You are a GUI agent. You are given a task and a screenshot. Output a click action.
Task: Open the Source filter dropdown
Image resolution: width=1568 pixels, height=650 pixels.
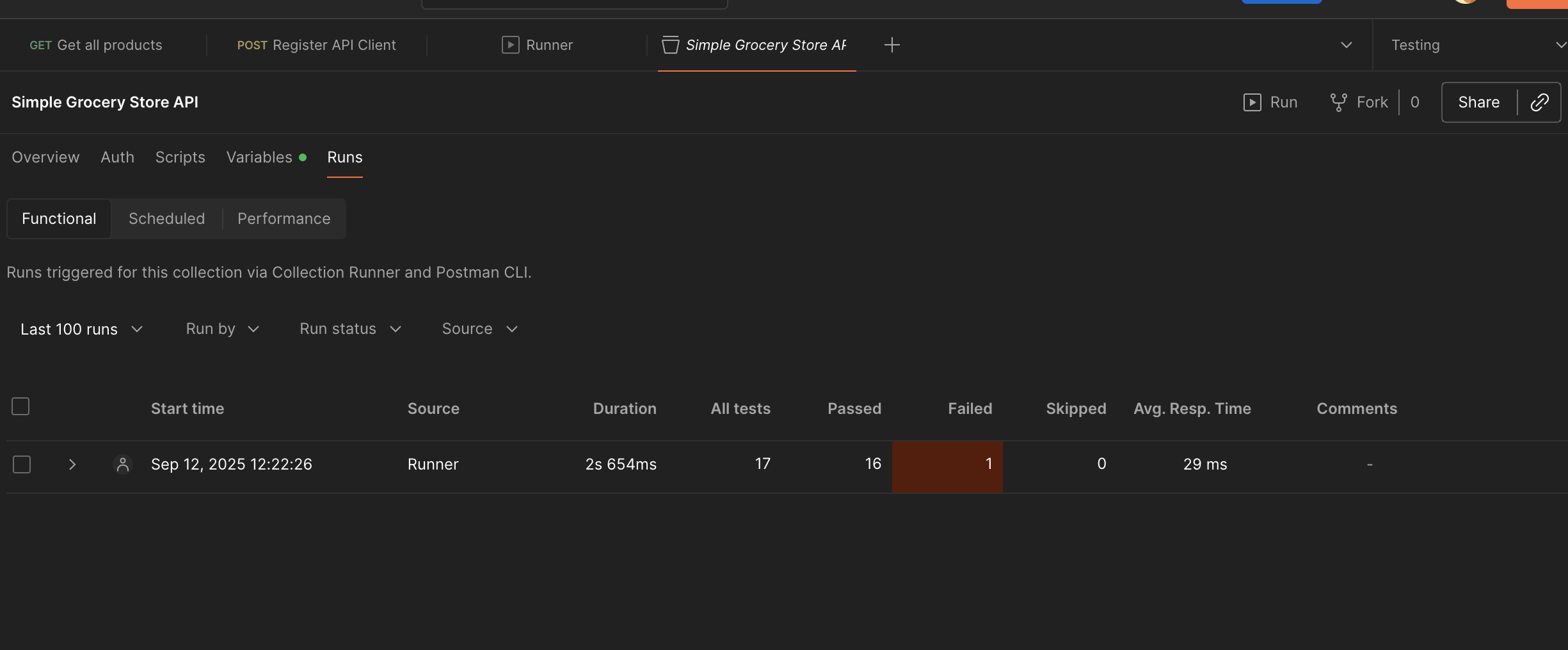pos(479,329)
